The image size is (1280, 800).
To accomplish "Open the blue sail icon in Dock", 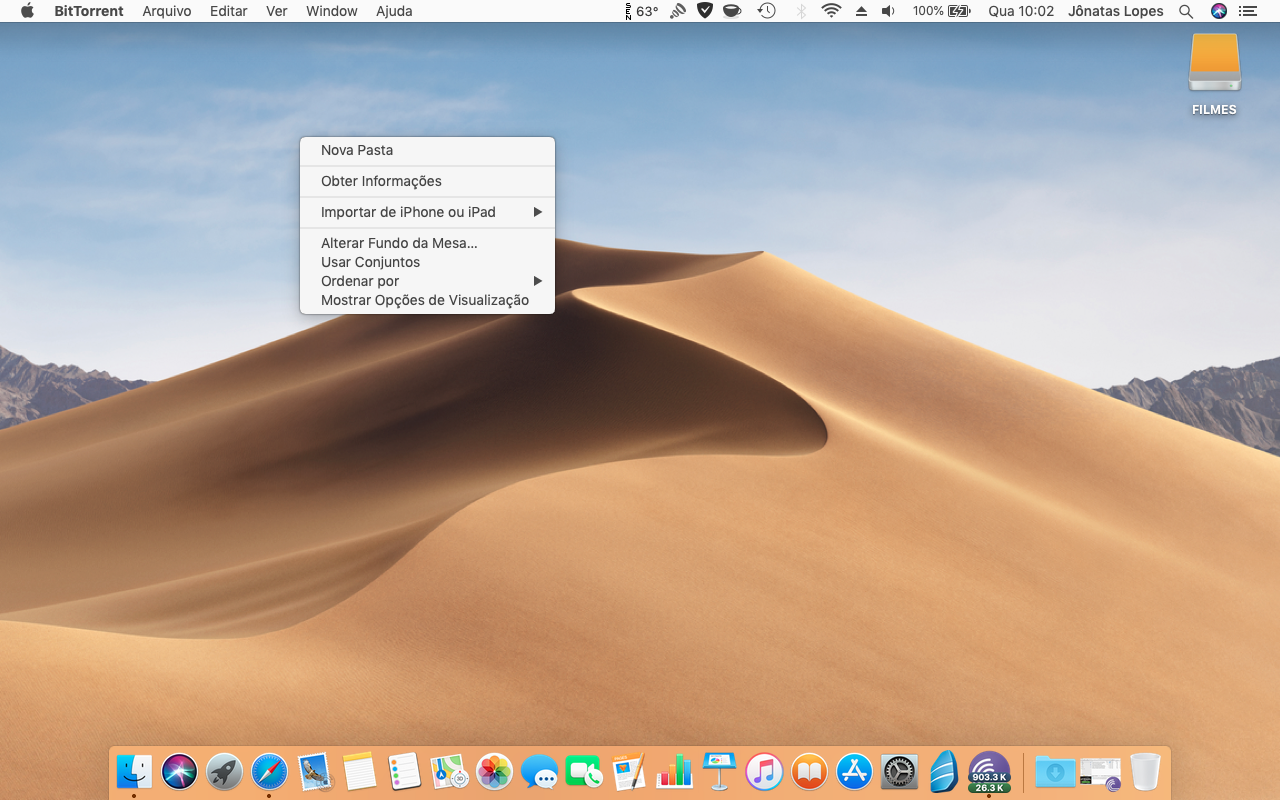I will [x=944, y=771].
